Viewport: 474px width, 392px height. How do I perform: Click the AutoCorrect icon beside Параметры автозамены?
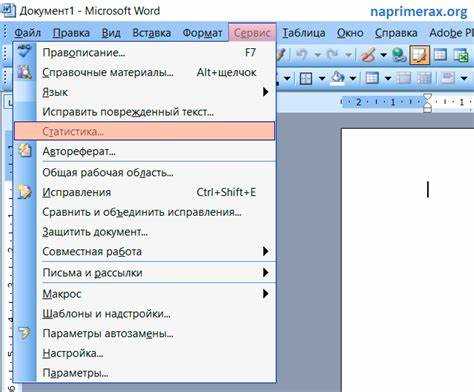pos(24,333)
